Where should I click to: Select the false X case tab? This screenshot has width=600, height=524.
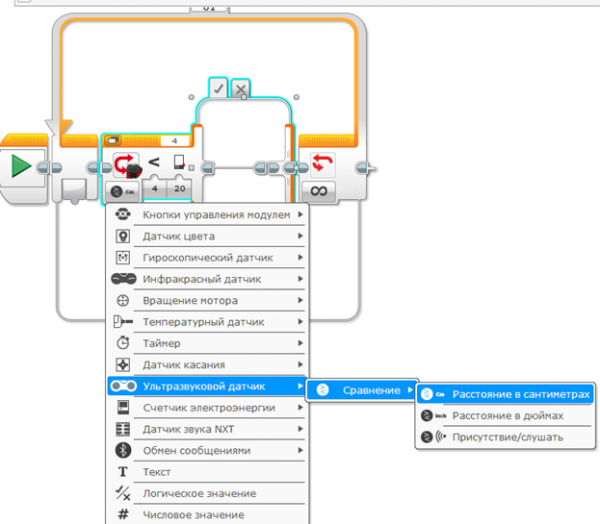click(x=241, y=89)
